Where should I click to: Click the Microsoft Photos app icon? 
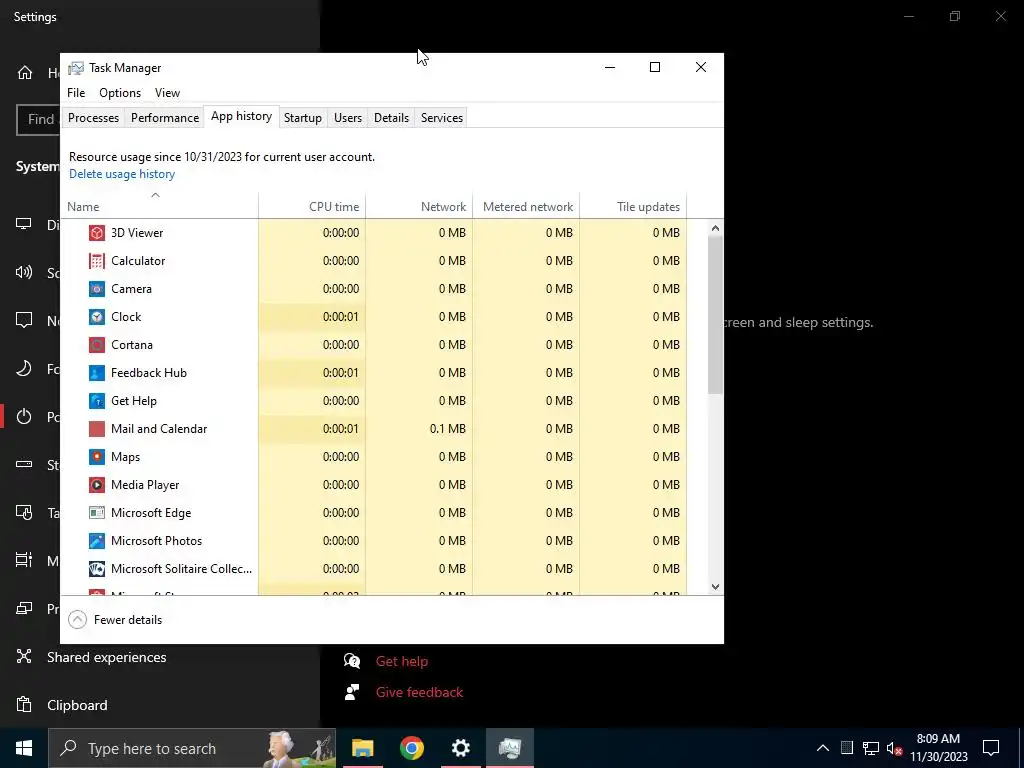pyautogui.click(x=97, y=541)
